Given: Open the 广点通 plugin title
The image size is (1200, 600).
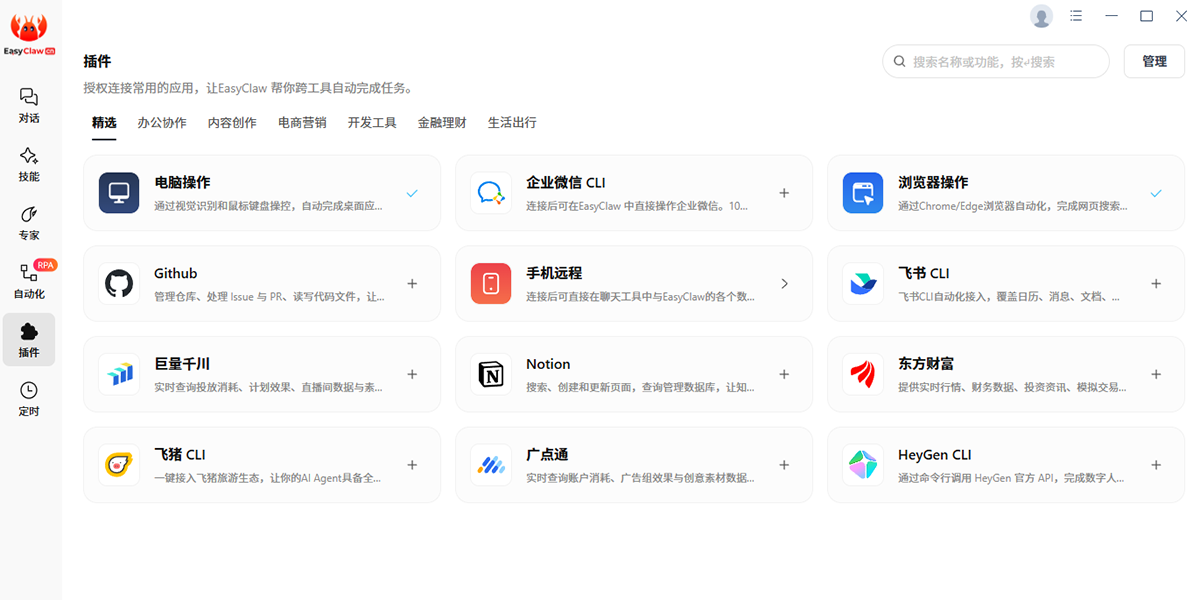Looking at the screenshot, I should pos(547,455).
